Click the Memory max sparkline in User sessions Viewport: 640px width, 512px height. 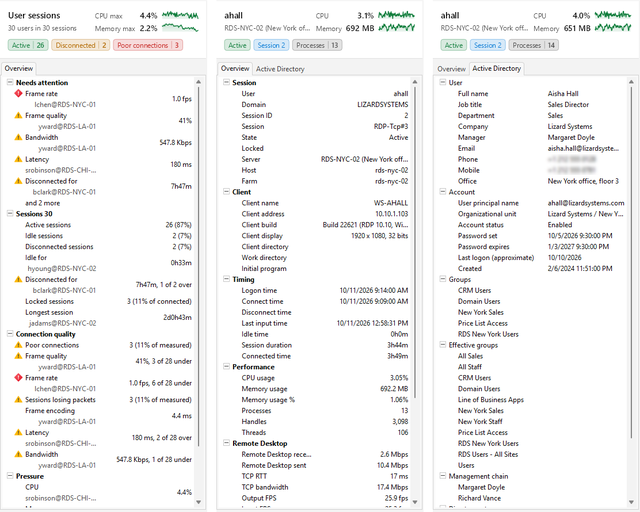point(180,28)
